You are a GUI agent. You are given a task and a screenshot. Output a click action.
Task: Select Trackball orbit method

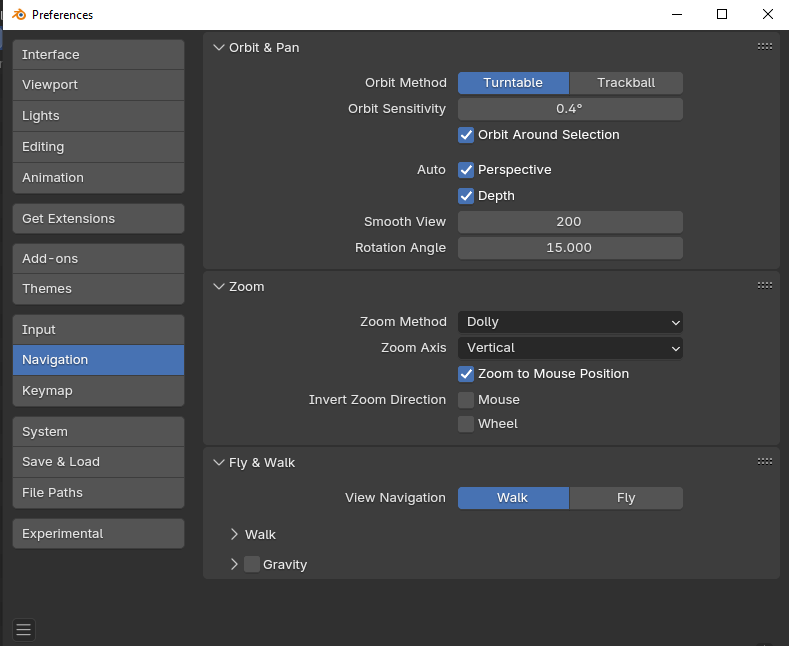626,83
